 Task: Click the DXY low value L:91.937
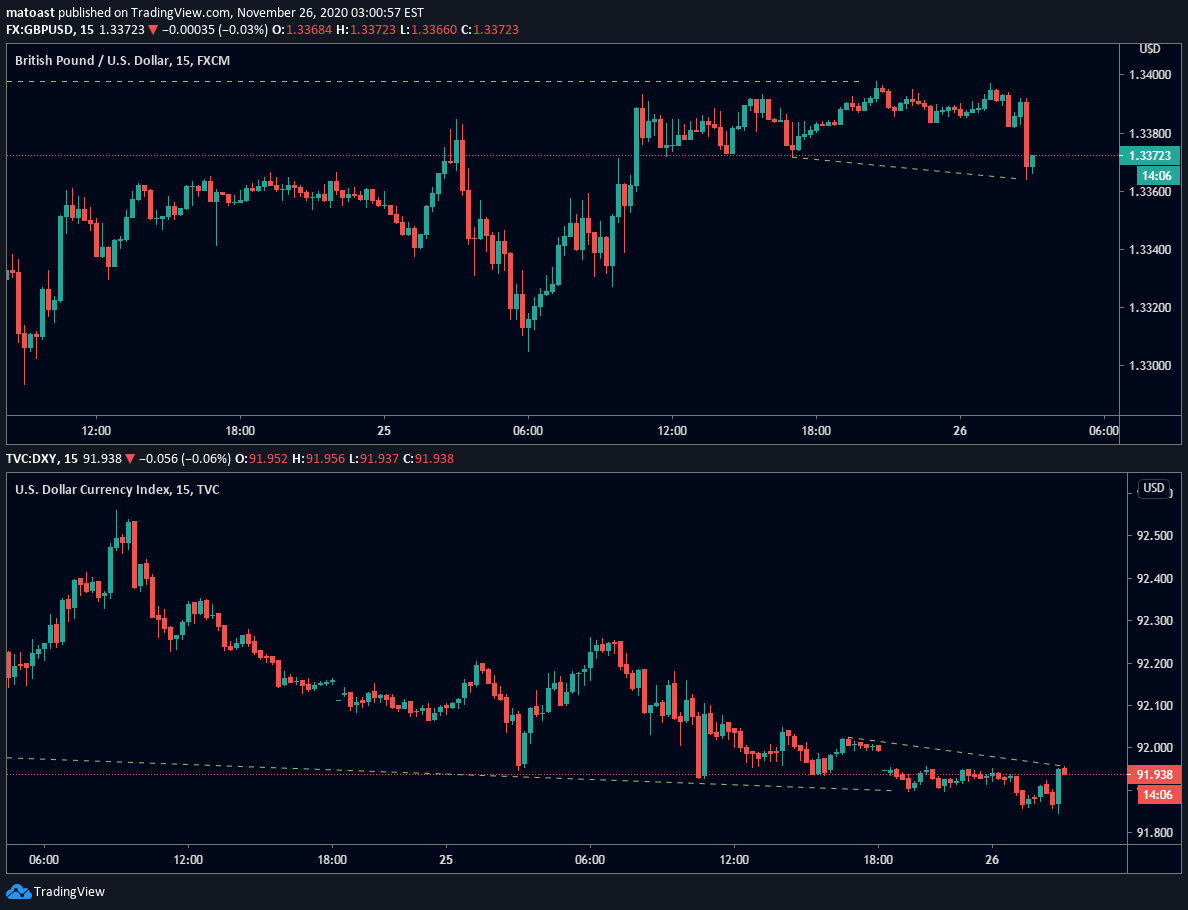point(374,458)
